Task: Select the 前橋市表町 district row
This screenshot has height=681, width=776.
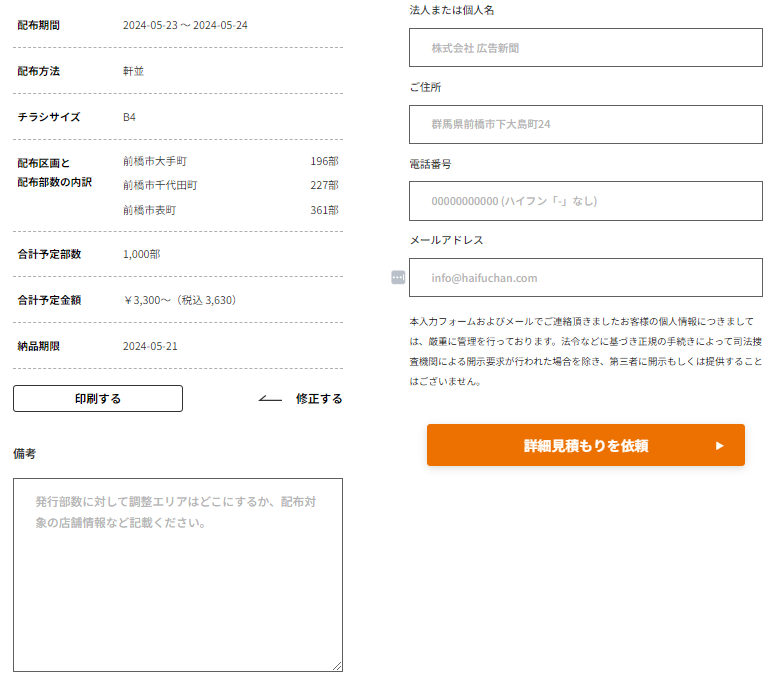Action: (x=231, y=210)
